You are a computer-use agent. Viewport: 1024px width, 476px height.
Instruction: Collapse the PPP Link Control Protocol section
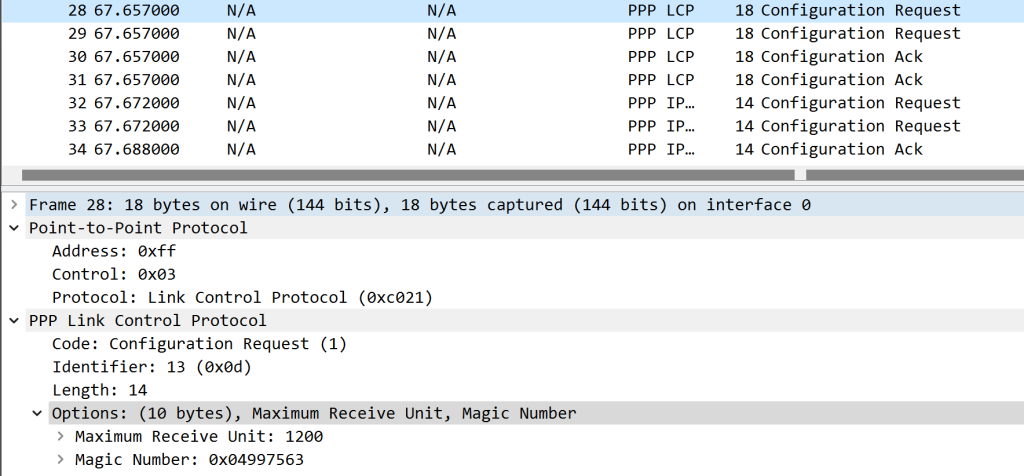(13, 321)
